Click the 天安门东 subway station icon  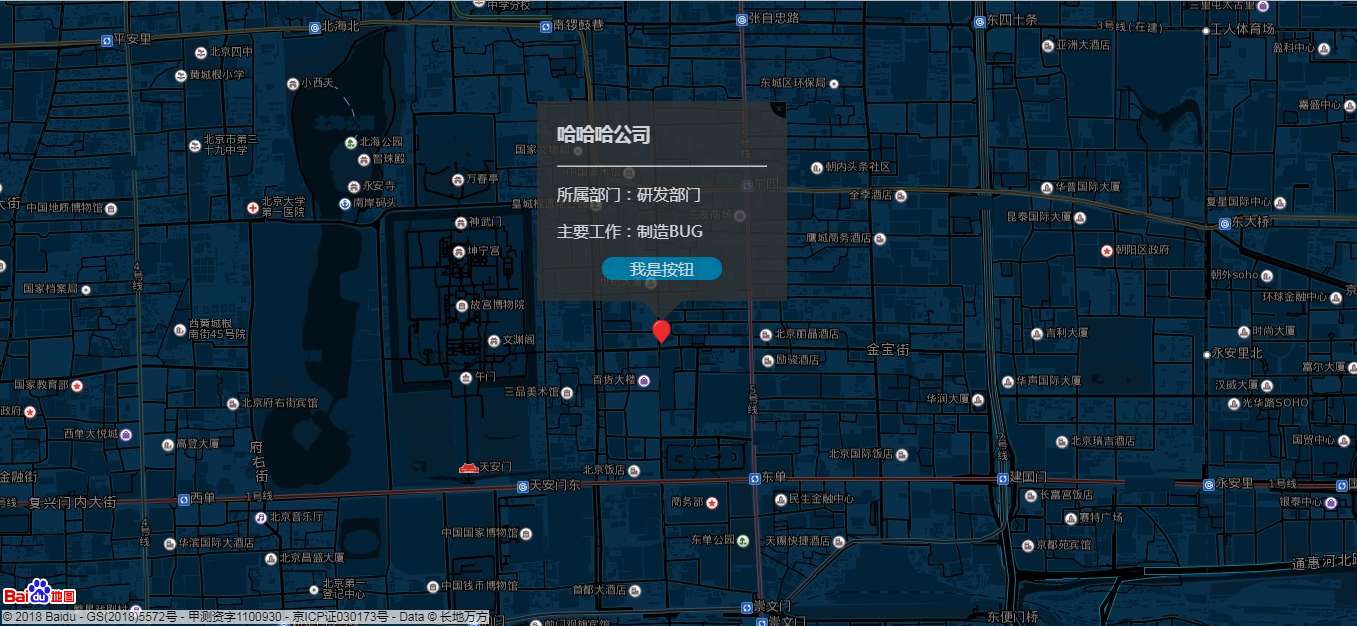(x=523, y=487)
